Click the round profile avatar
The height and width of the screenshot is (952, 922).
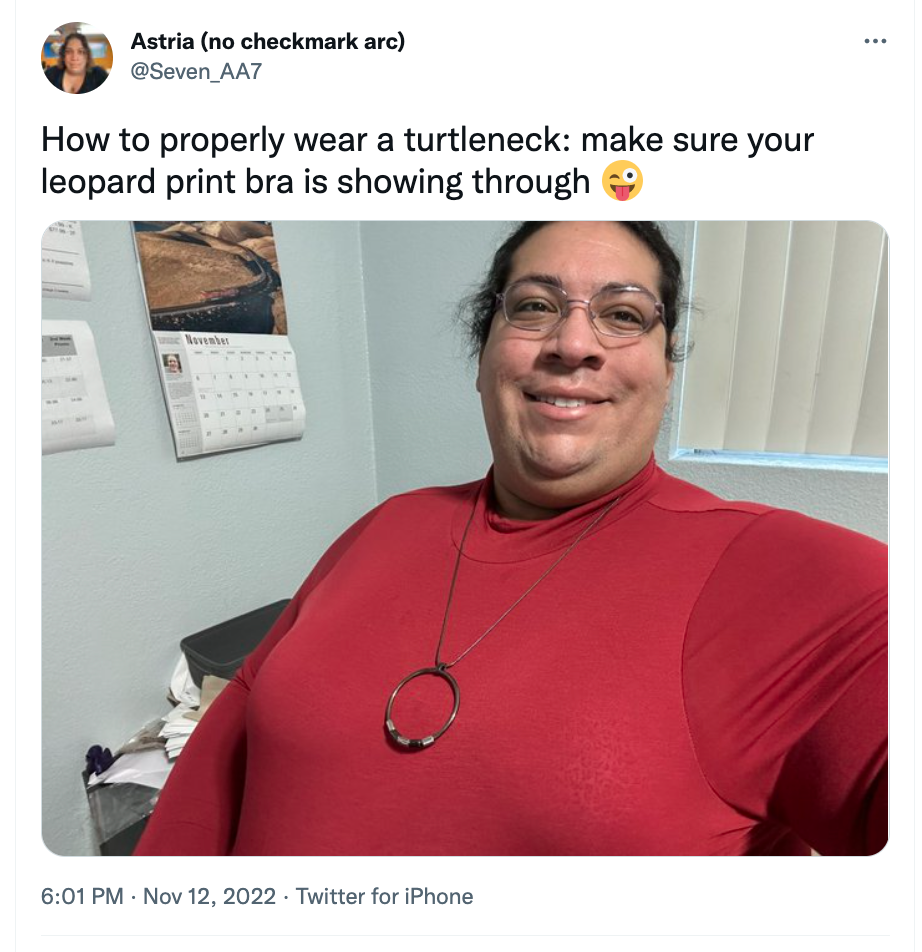coord(77,58)
